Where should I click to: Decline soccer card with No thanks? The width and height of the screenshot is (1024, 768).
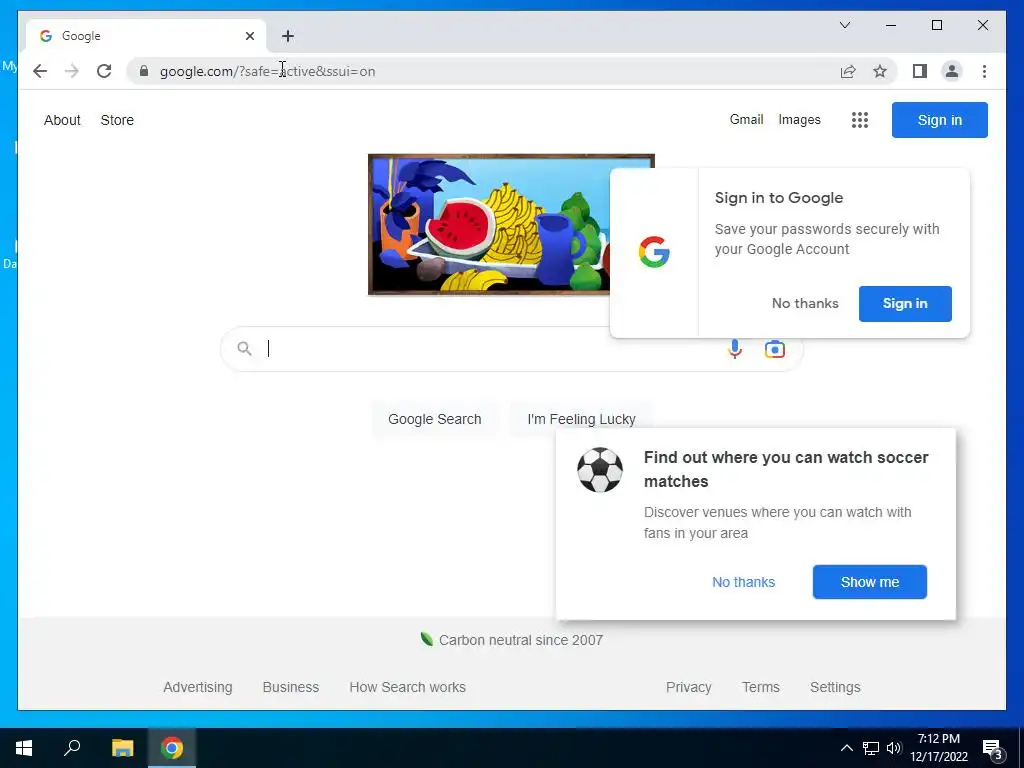point(743,582)
